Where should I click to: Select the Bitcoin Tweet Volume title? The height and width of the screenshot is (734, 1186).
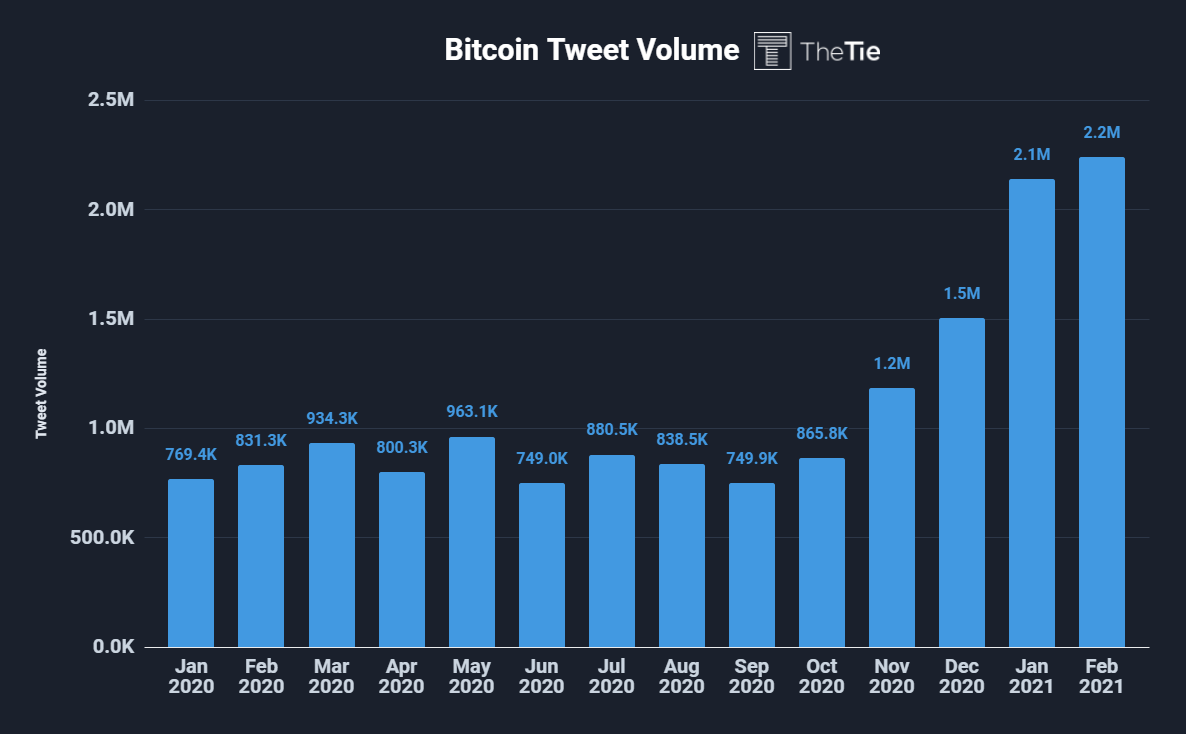(x=591, y=50)
